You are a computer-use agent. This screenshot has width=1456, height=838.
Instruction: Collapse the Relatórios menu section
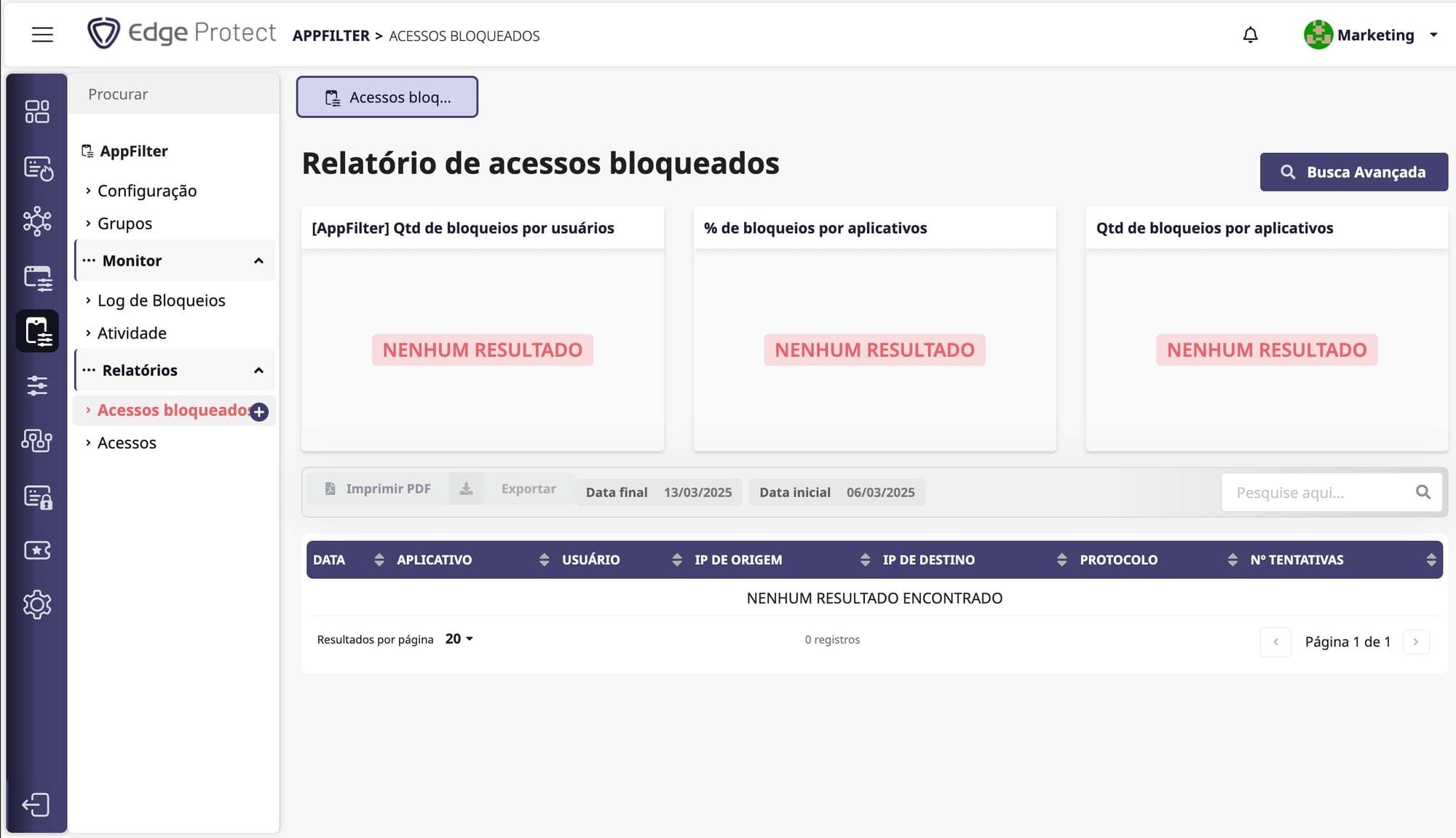258,371
